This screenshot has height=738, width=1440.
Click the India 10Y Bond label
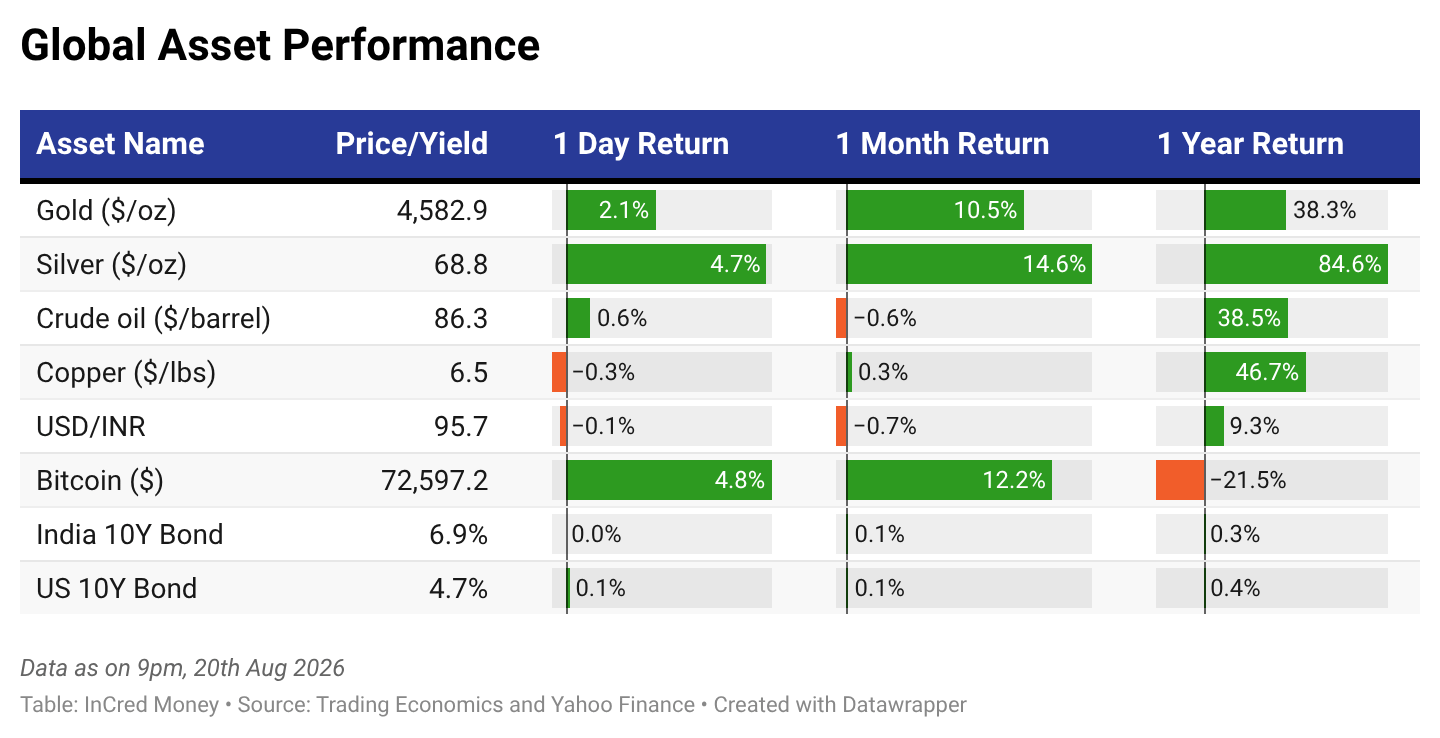pos(130,535)
